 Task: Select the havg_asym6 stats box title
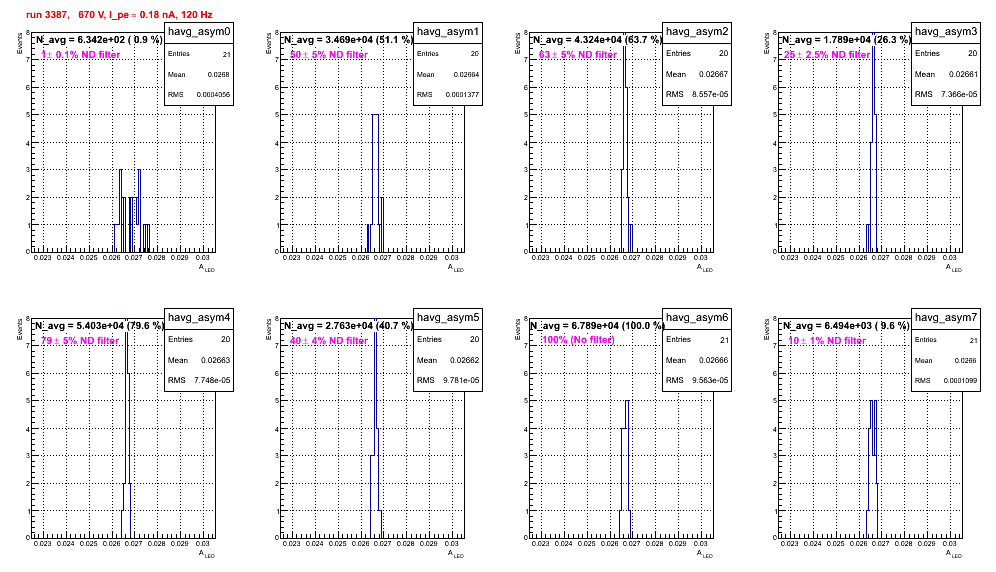[697, 318]
